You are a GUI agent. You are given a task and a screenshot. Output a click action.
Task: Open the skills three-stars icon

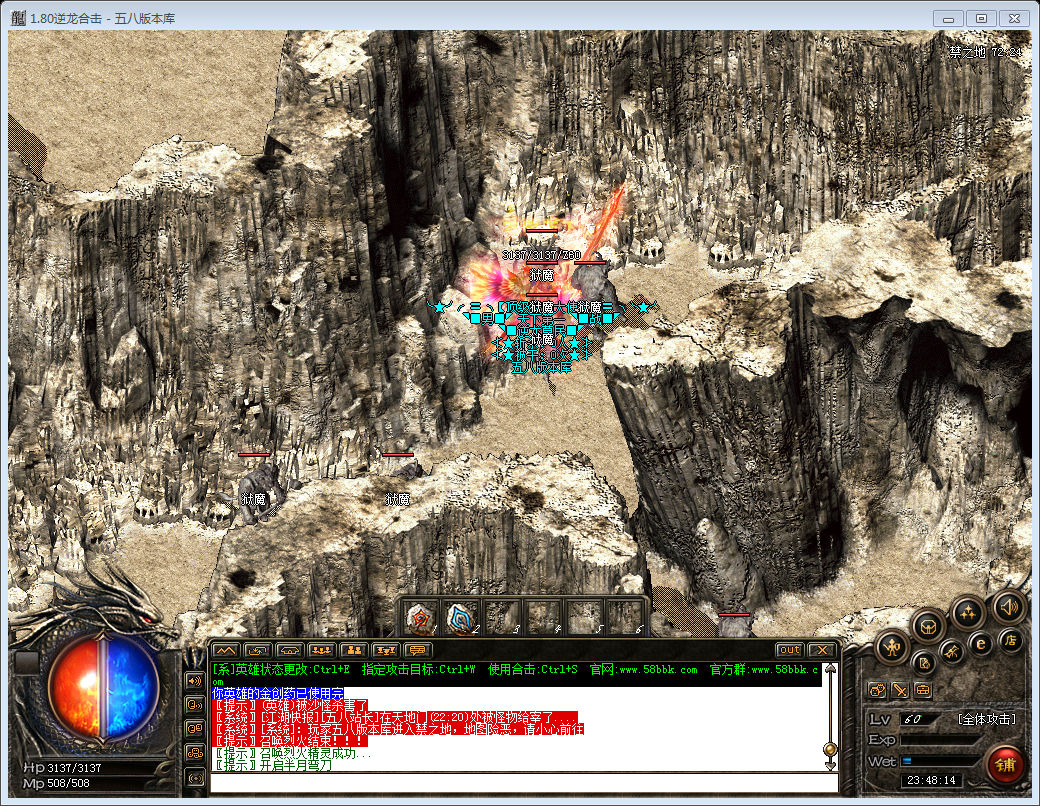pos(967,613)
